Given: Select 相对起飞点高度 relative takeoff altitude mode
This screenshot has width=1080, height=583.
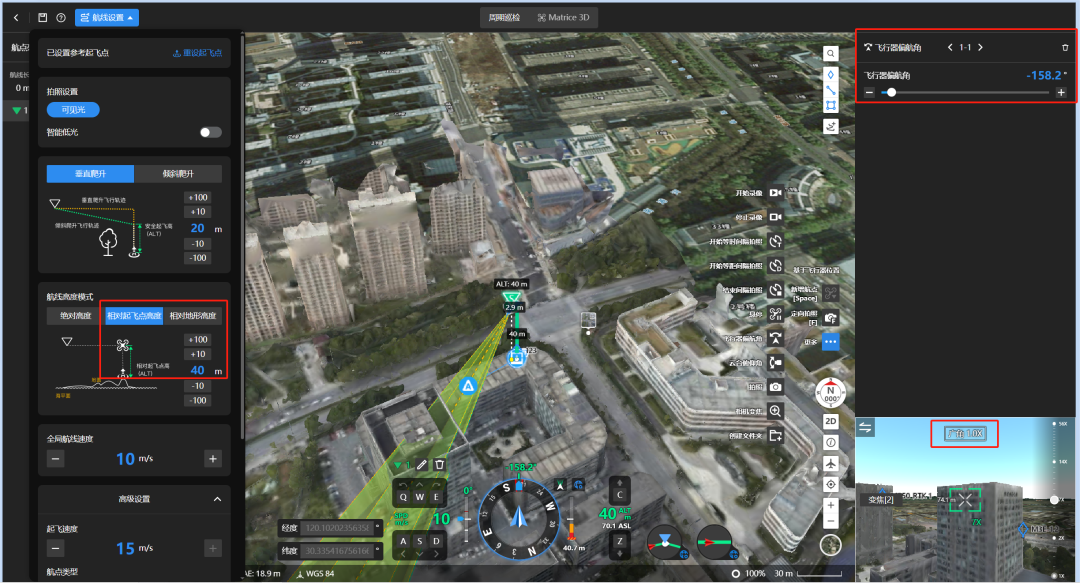Looking at the screenshot, I should pos(134,316).
